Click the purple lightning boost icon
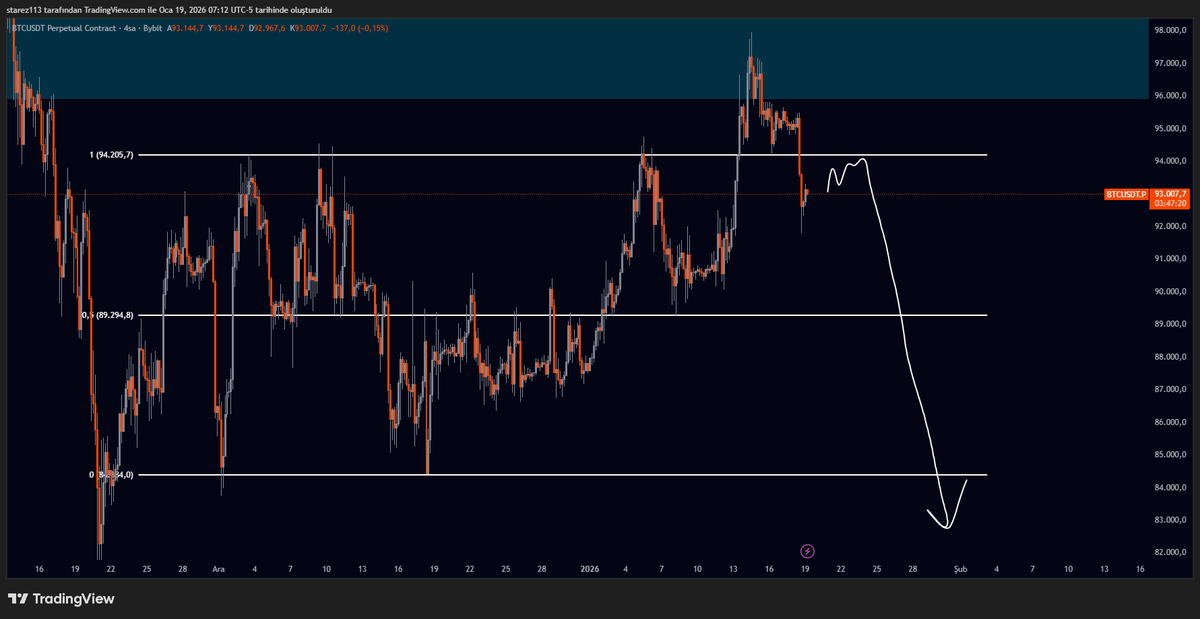Viewport: 1200px width, 619px height. tap(806, 551)
